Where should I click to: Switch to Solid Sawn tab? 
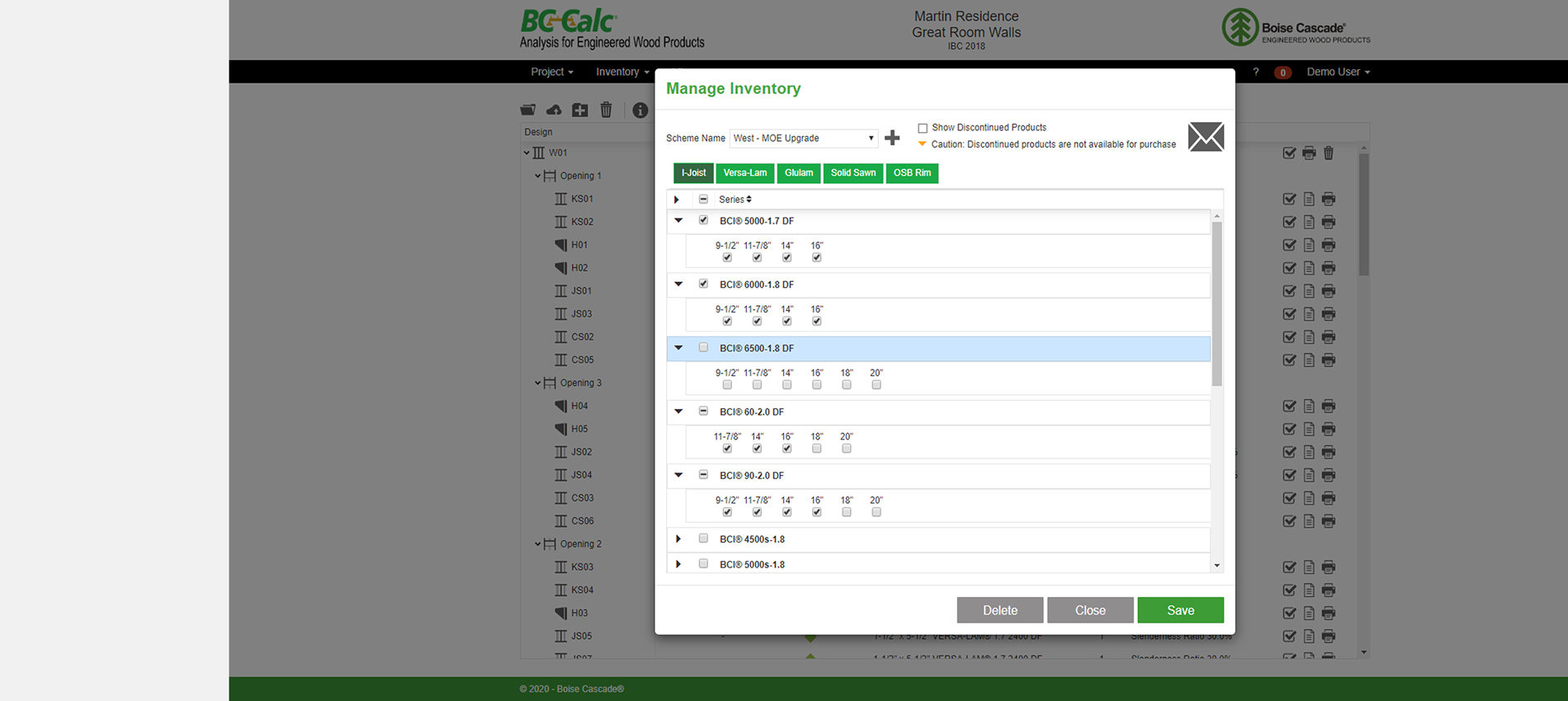point(853,173)
